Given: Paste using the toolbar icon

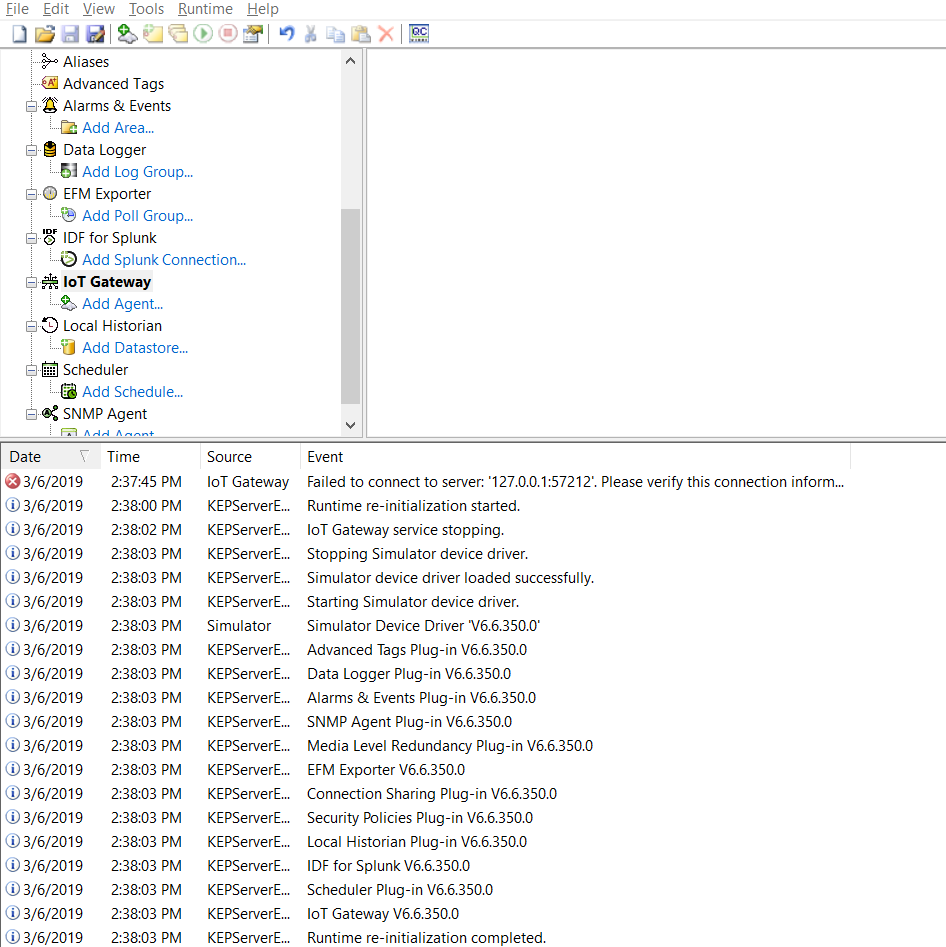Looking at the screenshot, I should [x=360, y=33].
